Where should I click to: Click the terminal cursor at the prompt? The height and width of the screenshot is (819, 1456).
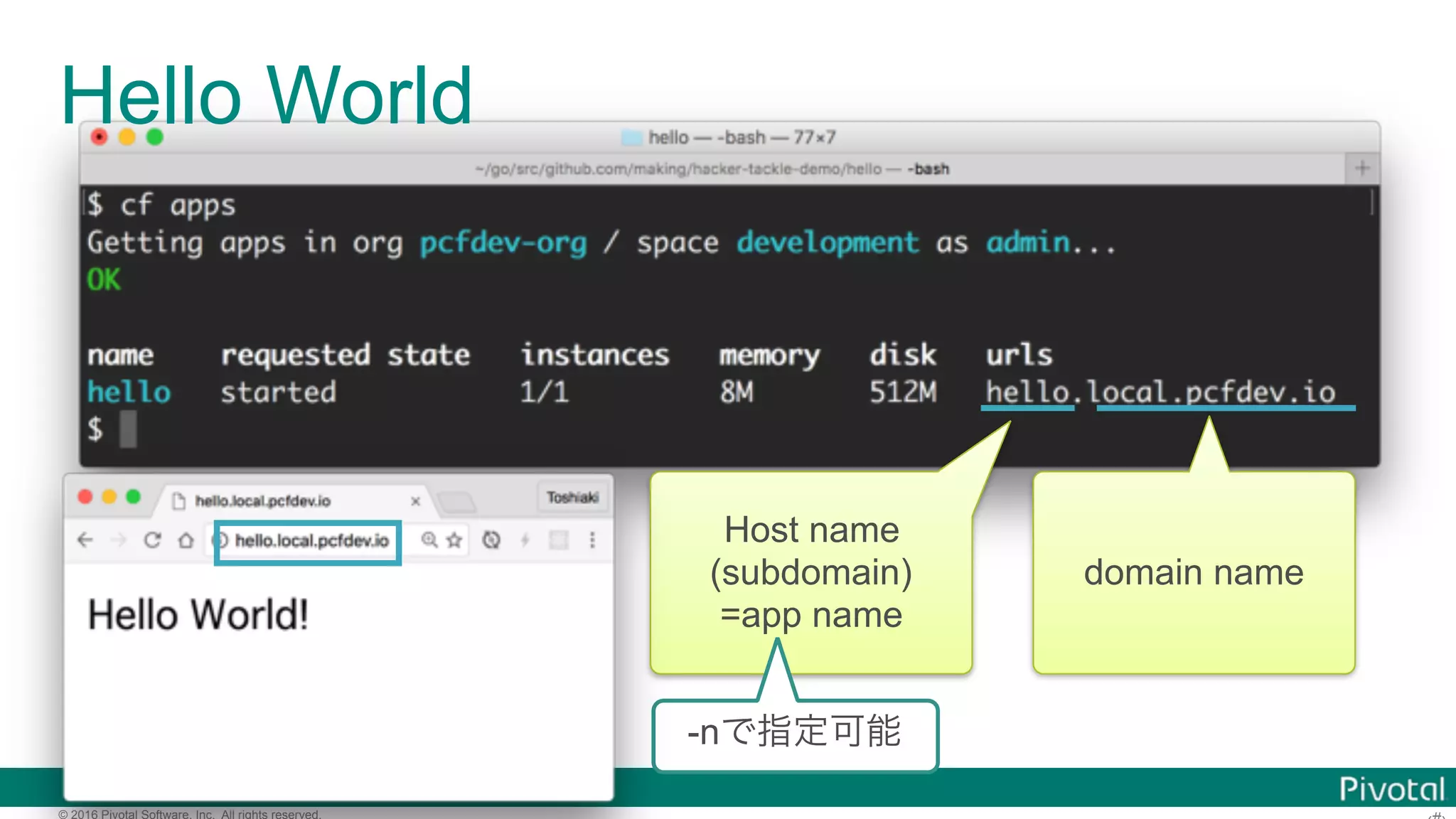point(128,429)
